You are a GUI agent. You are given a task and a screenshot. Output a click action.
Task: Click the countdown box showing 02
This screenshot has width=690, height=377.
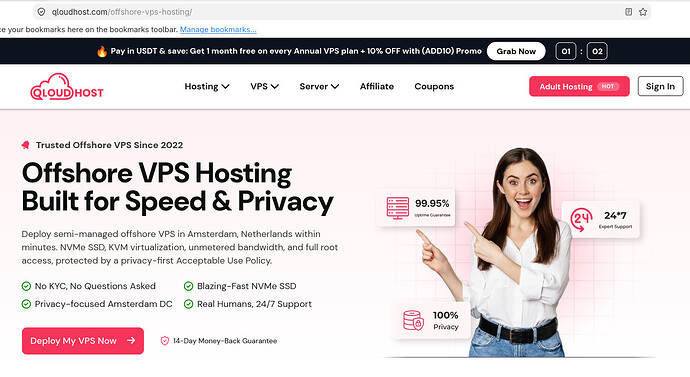(x=597, y=51)
